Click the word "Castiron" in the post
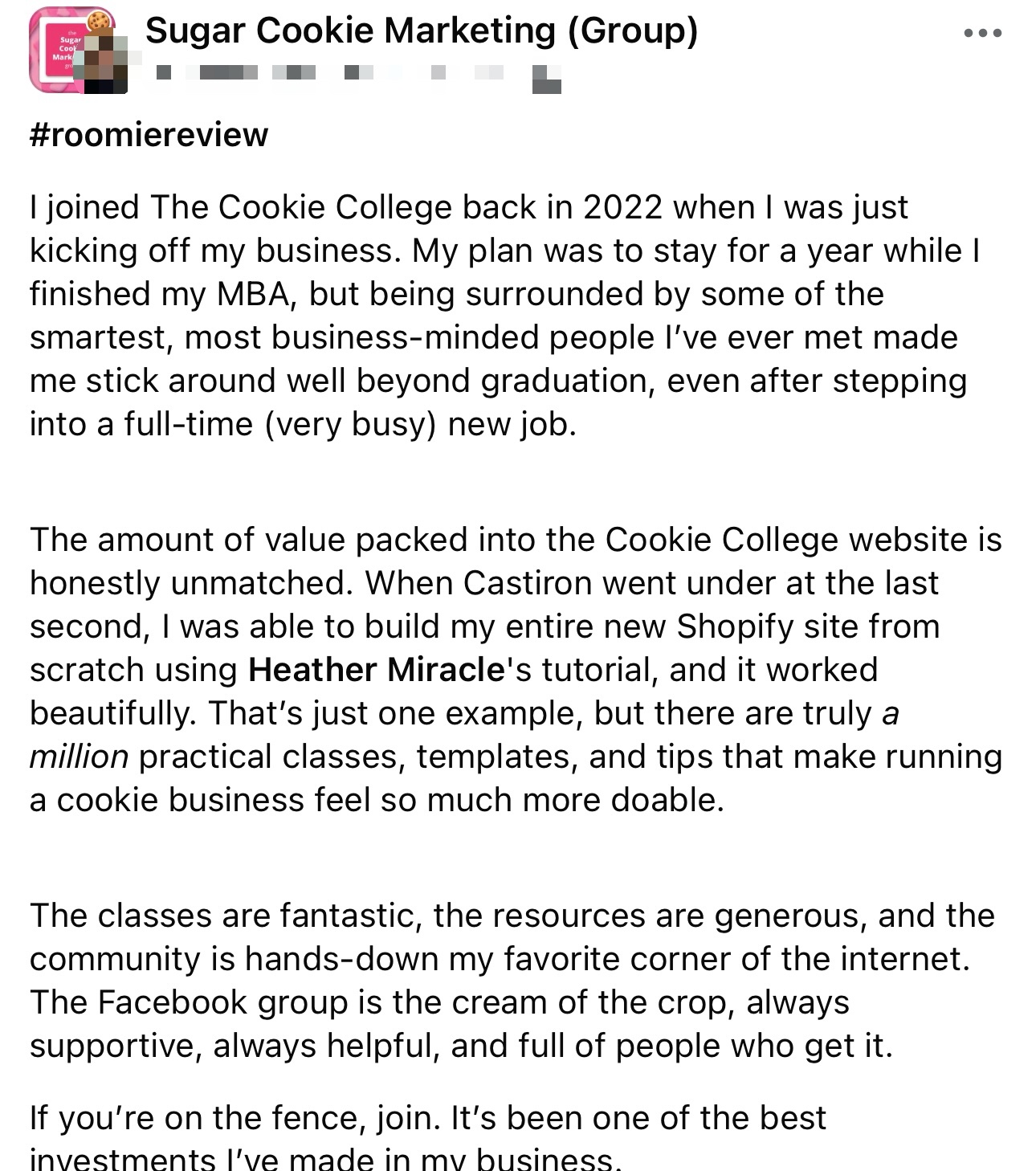The width and height of the screenshot is (1036, 1171). pyautogui.click(x=527, y=583)
